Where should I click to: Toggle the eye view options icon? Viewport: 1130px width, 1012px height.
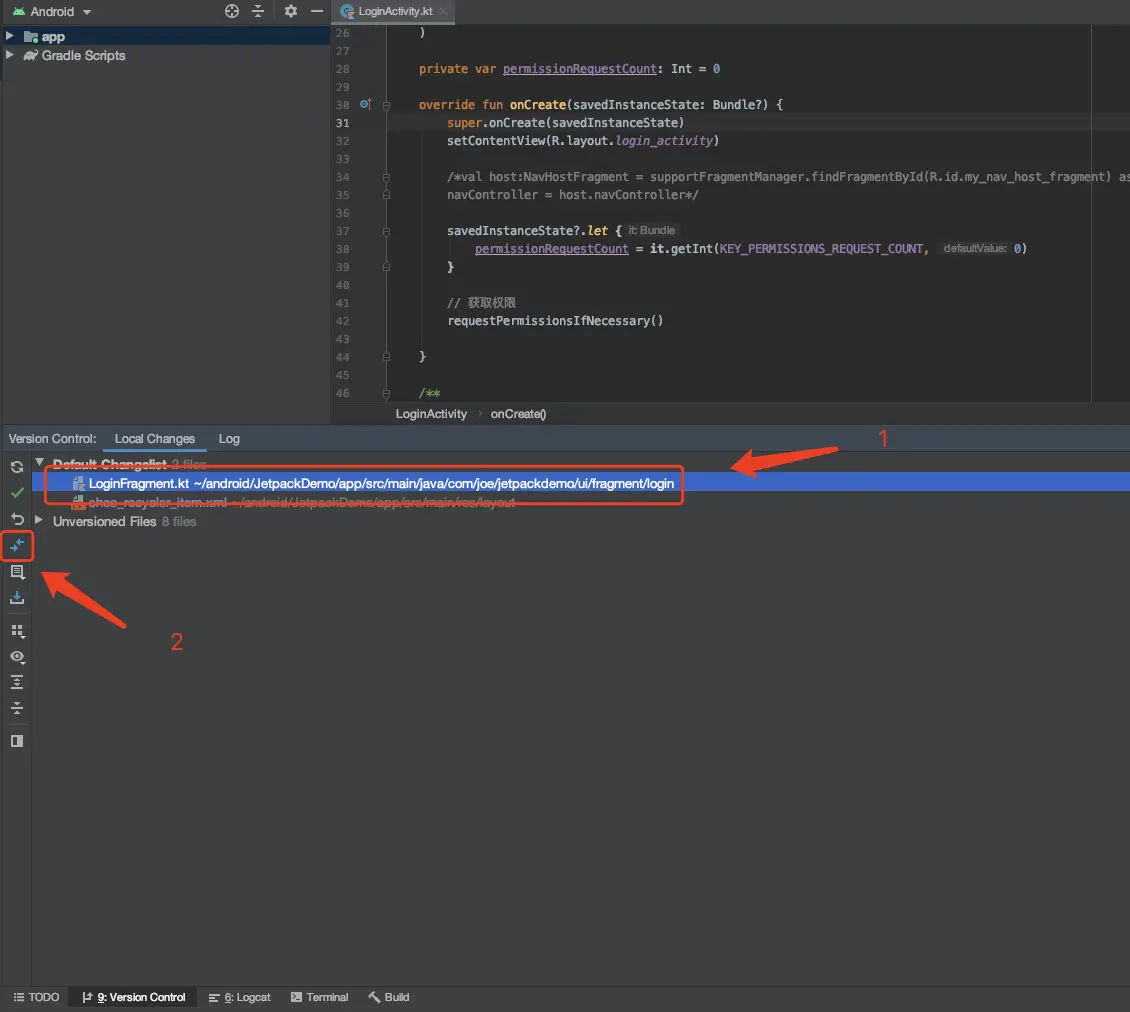tap(17, 657)
